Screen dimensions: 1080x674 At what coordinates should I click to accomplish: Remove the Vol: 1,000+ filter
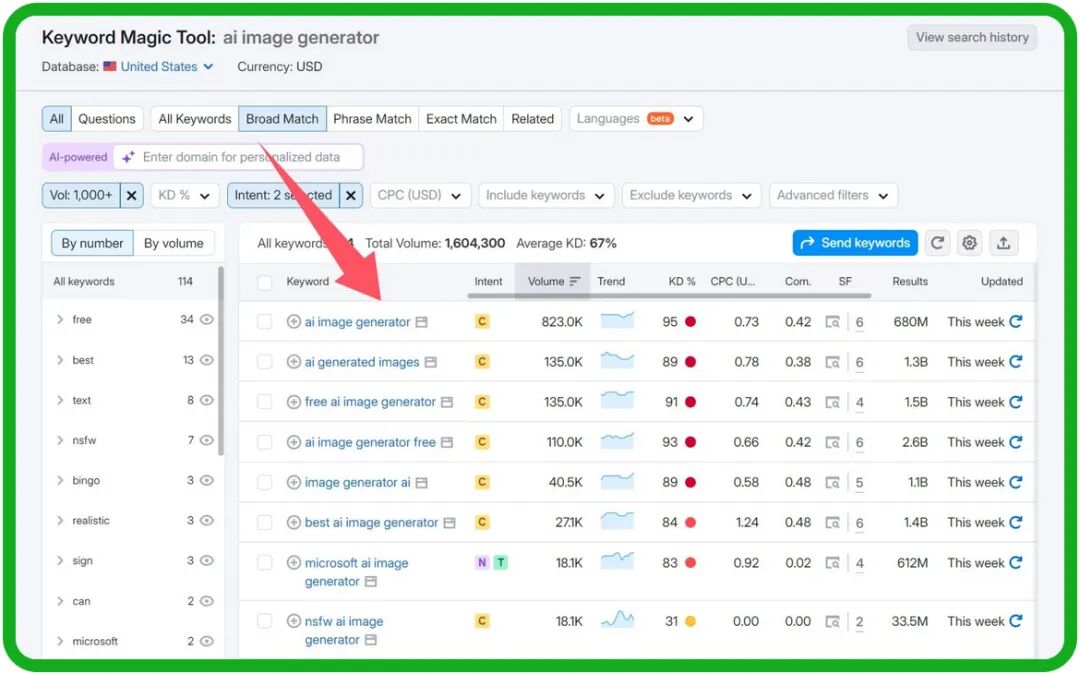point(133,195)
